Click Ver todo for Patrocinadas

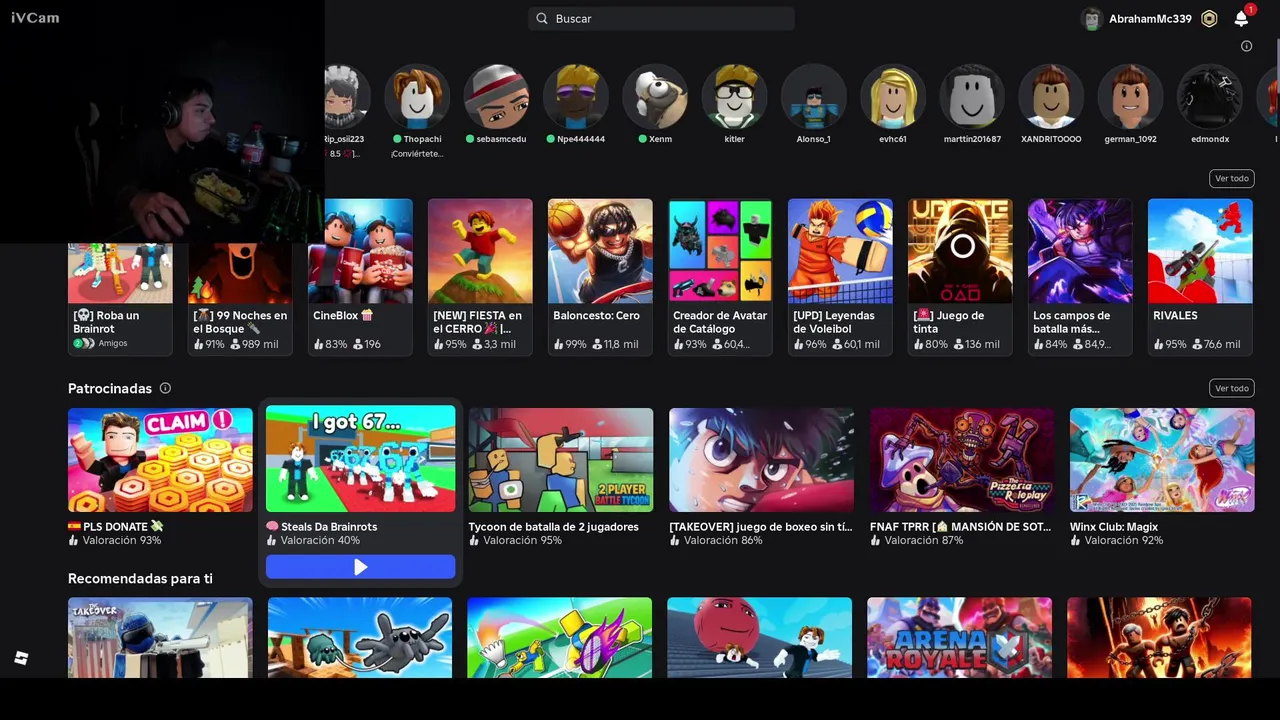point(1231,388)
